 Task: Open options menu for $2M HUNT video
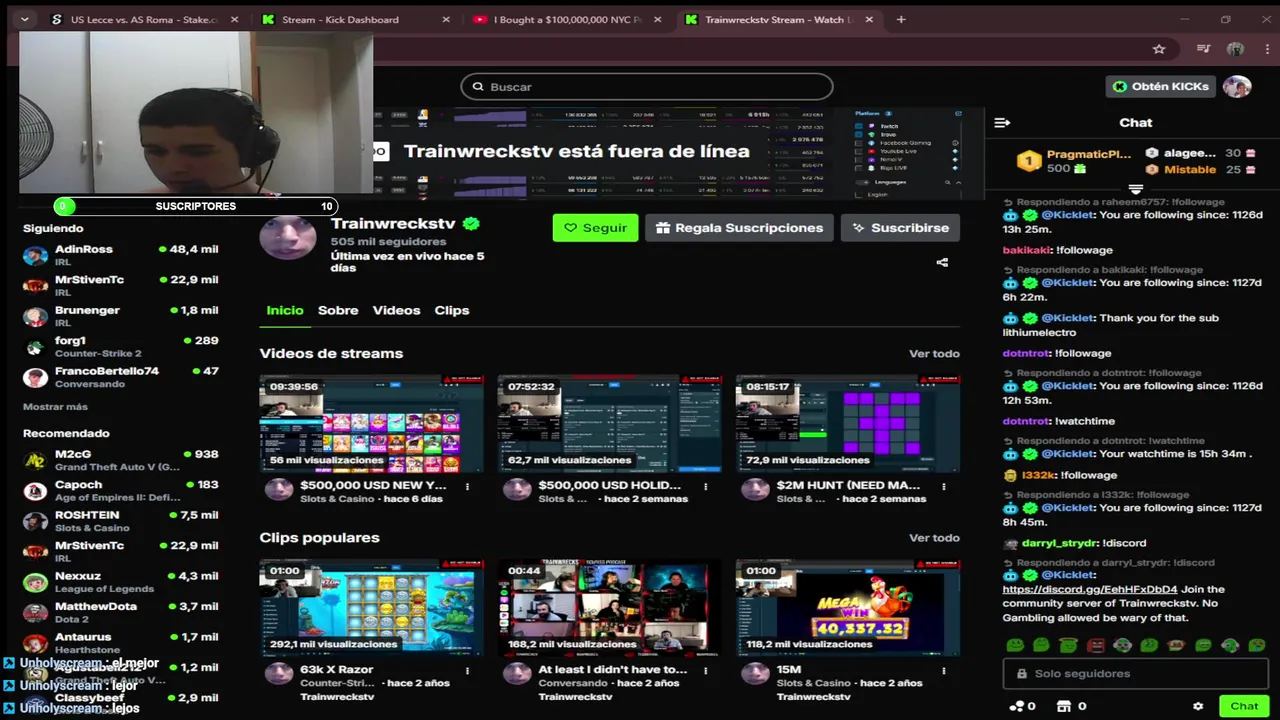[943, 487]
